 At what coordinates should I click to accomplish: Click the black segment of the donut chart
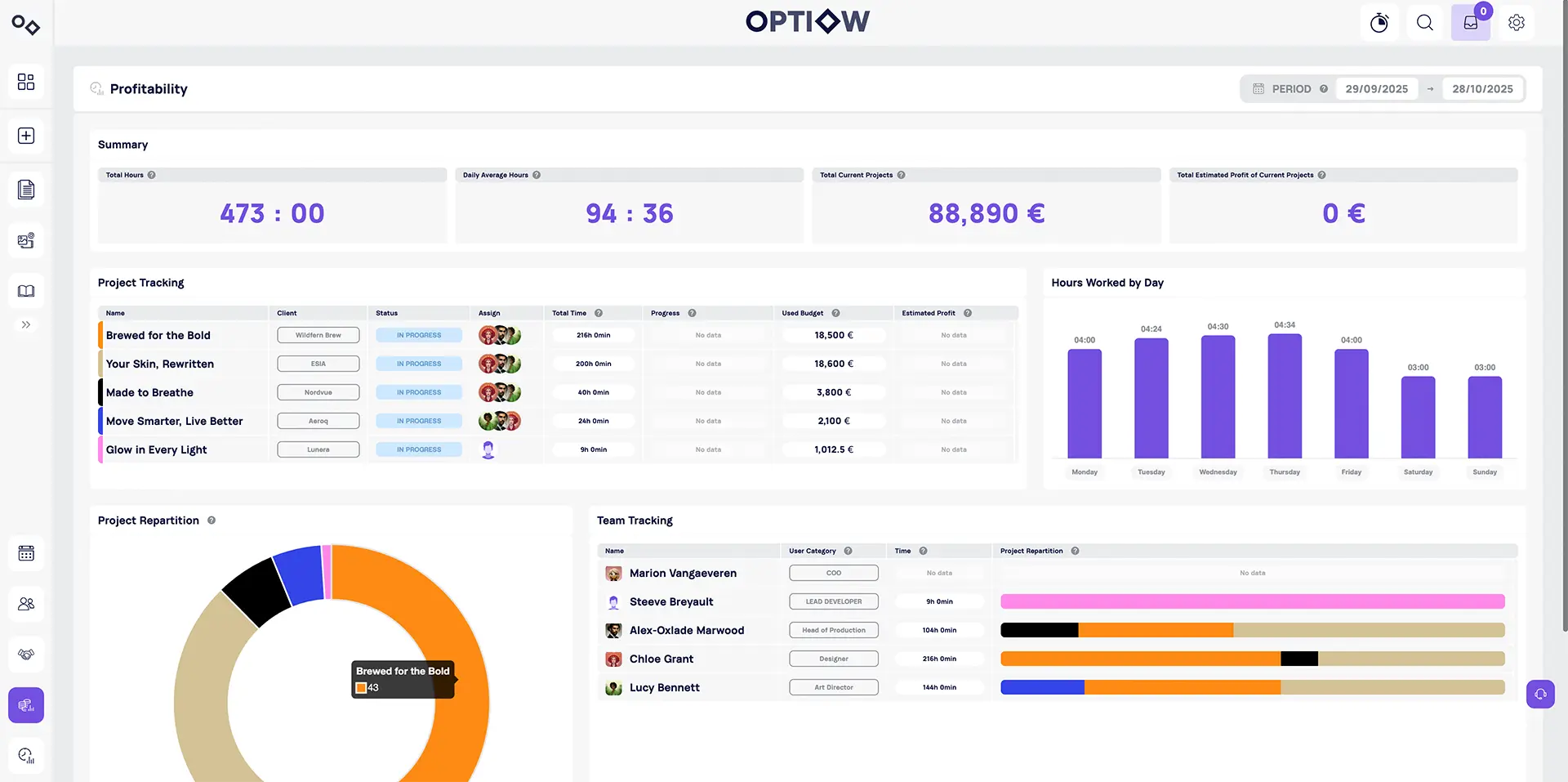[256, 591]
